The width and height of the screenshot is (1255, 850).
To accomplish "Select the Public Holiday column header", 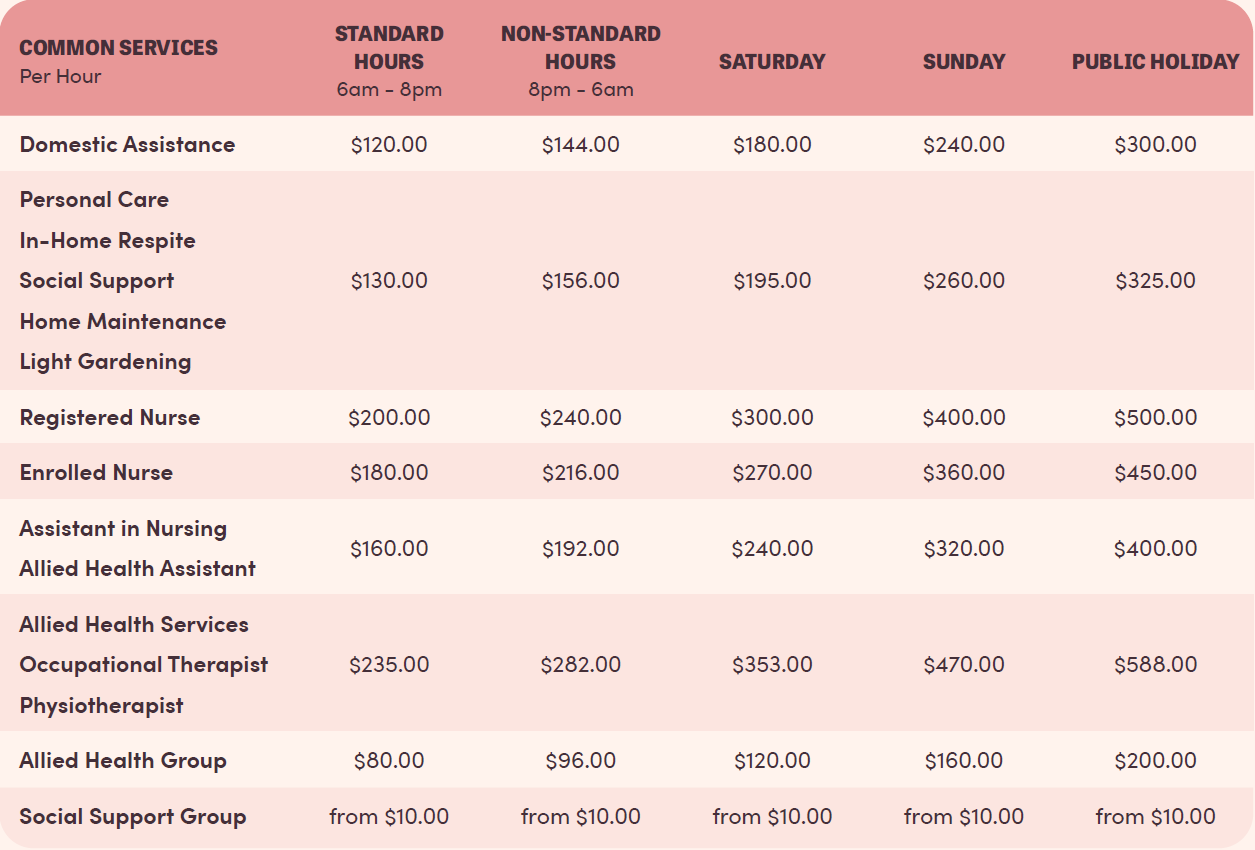I will (x=1155, y=61).
